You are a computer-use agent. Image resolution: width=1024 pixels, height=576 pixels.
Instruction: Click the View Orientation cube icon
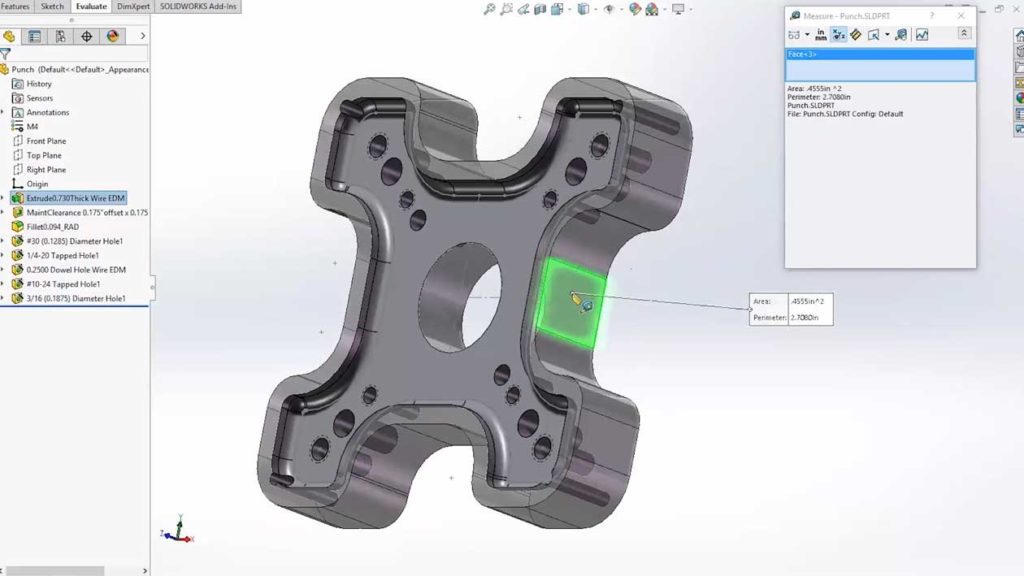pos(555,9)
